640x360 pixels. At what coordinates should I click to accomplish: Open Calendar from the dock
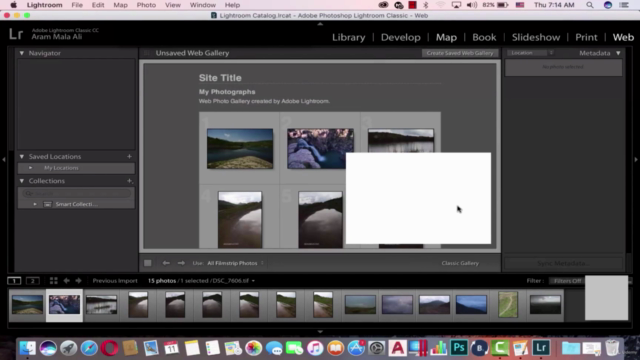coord(171,348)
